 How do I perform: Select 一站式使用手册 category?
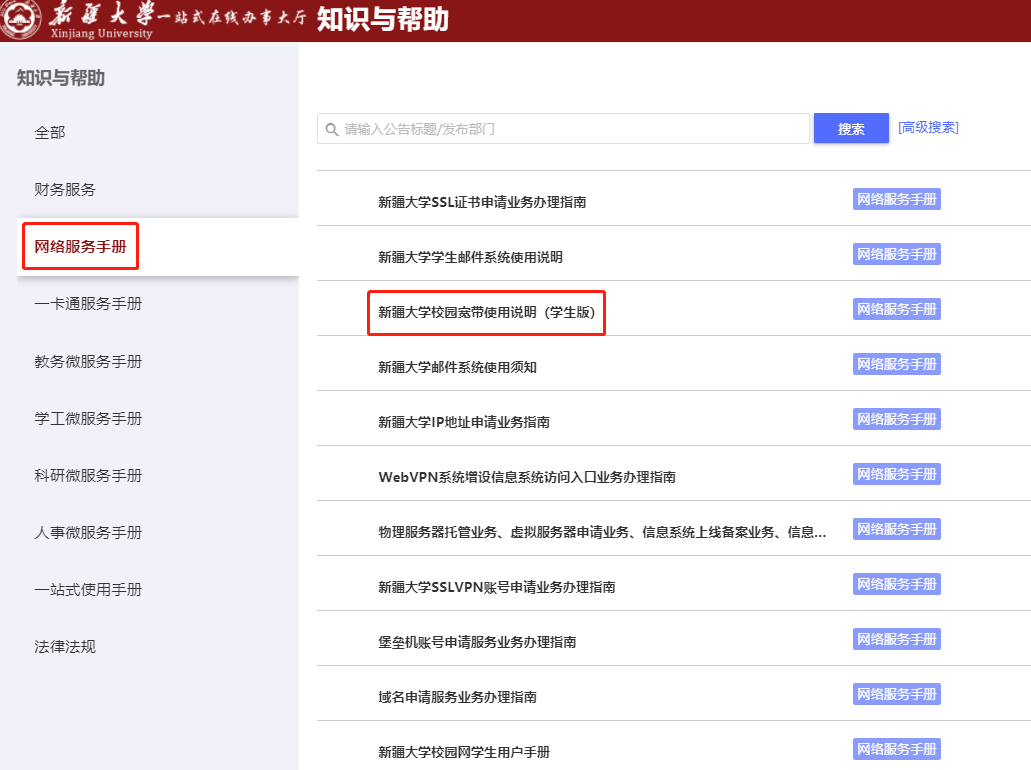click(x=88, y=590)
